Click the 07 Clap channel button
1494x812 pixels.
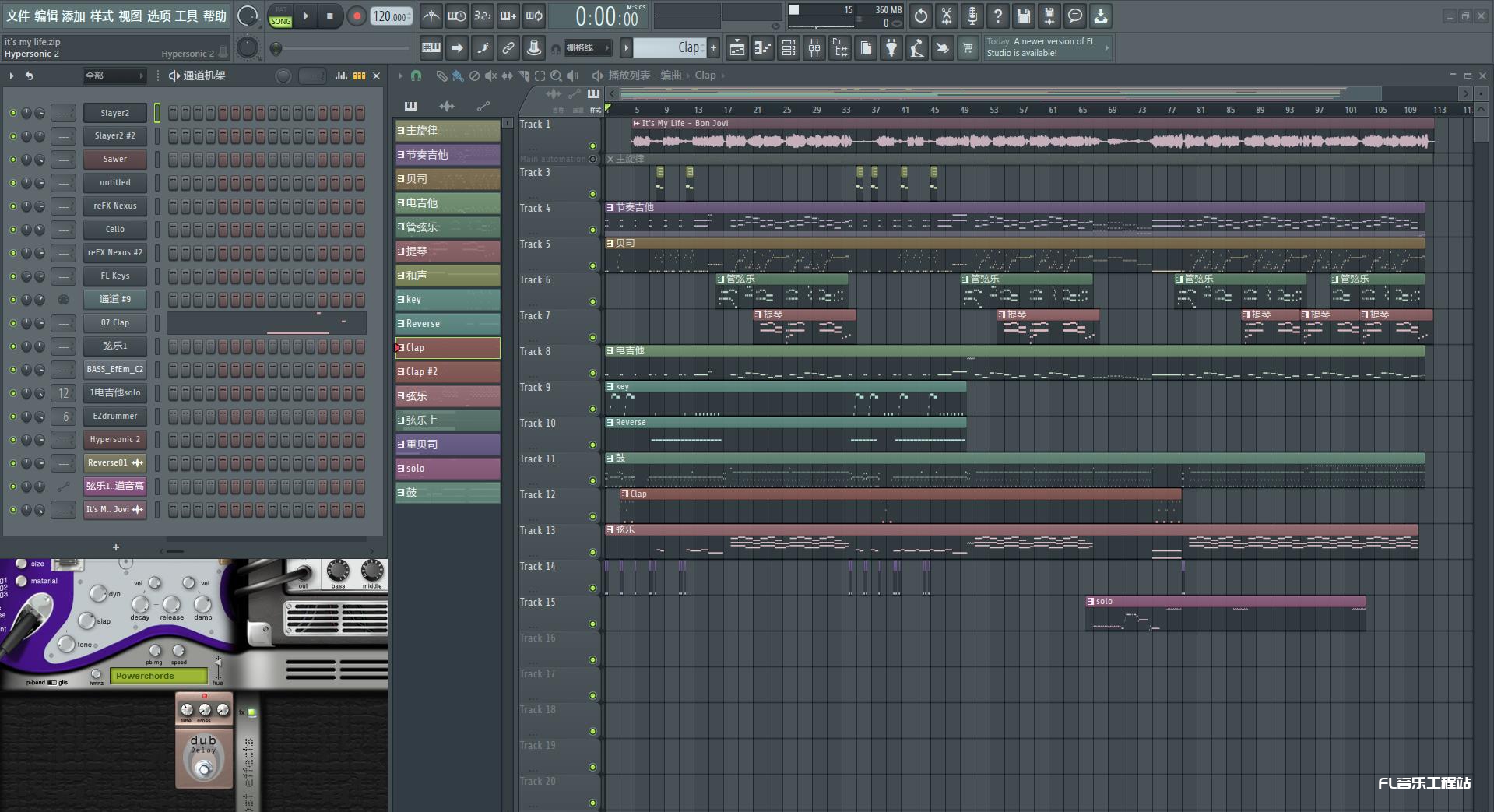click(x=115, y=323)
